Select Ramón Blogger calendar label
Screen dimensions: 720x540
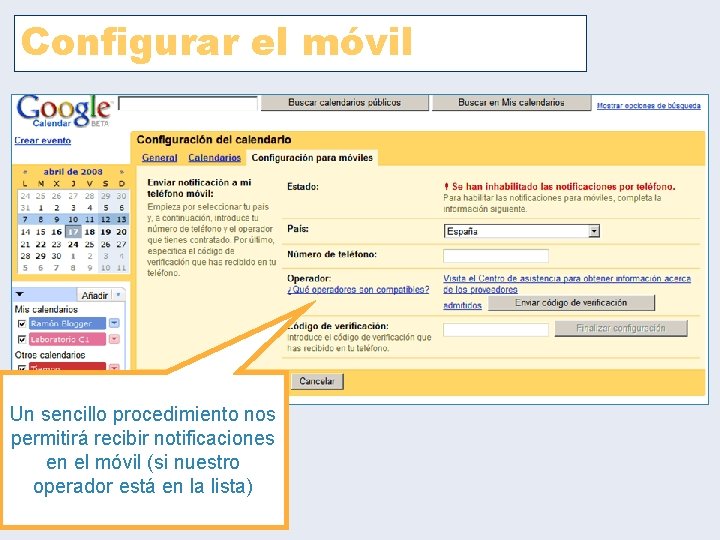click(x=67, y=324)
